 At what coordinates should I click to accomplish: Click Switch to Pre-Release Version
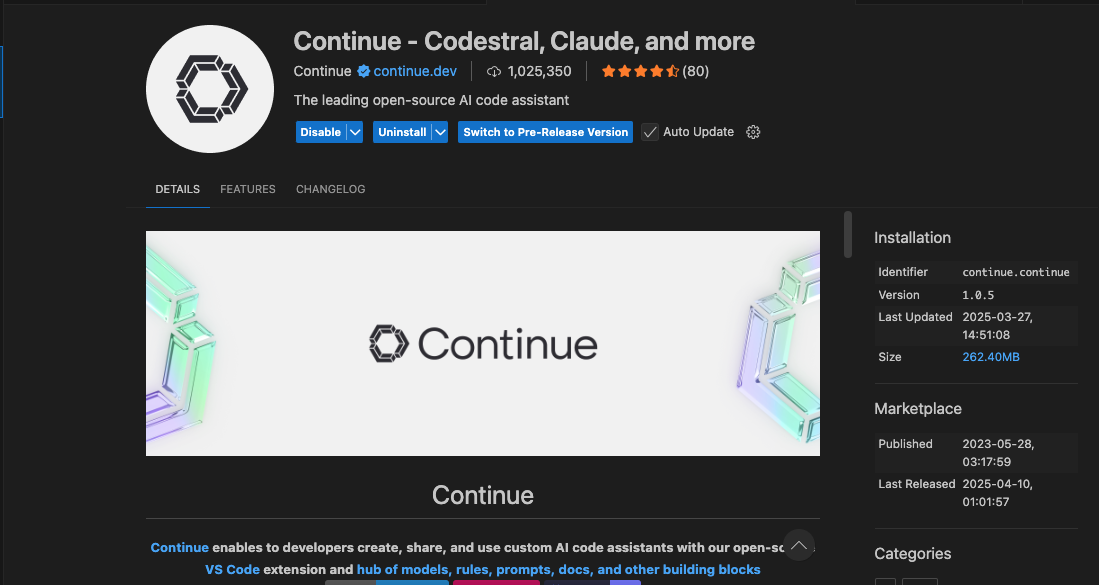coord(545,131)
